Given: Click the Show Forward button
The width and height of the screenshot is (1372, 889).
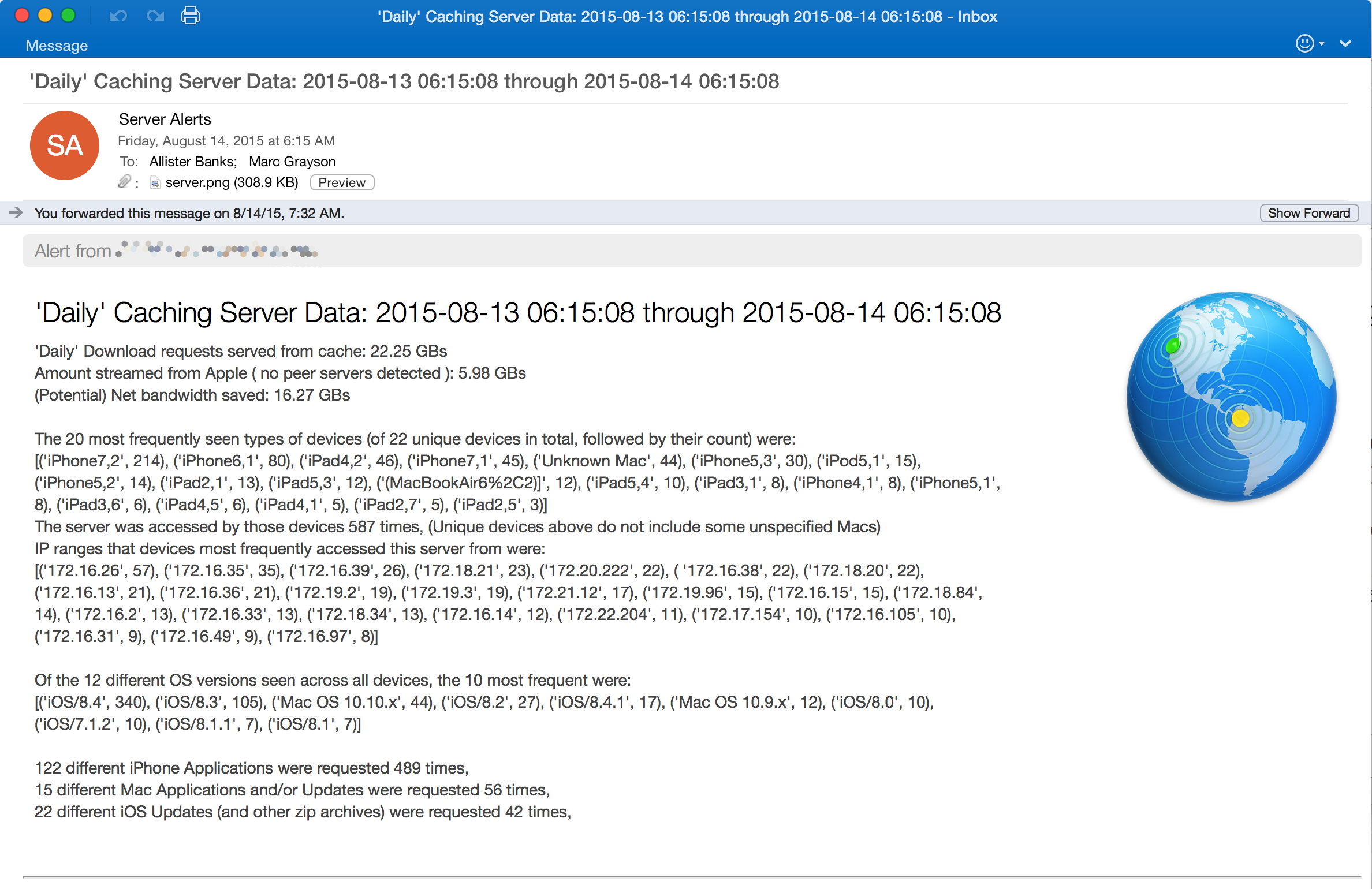Looking at the screenshot, I should pyautogui.click(x=1308, y=213).
